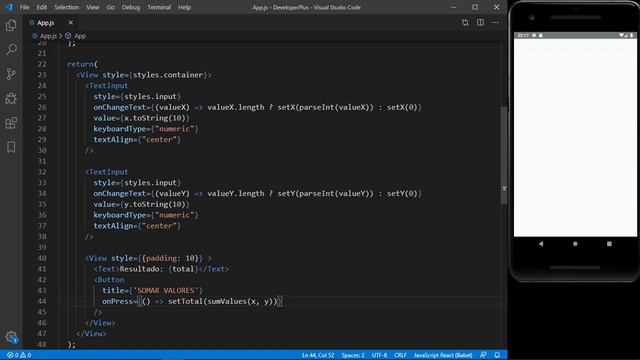
Task: Open the Extensions view
Action: click(11, 122)
